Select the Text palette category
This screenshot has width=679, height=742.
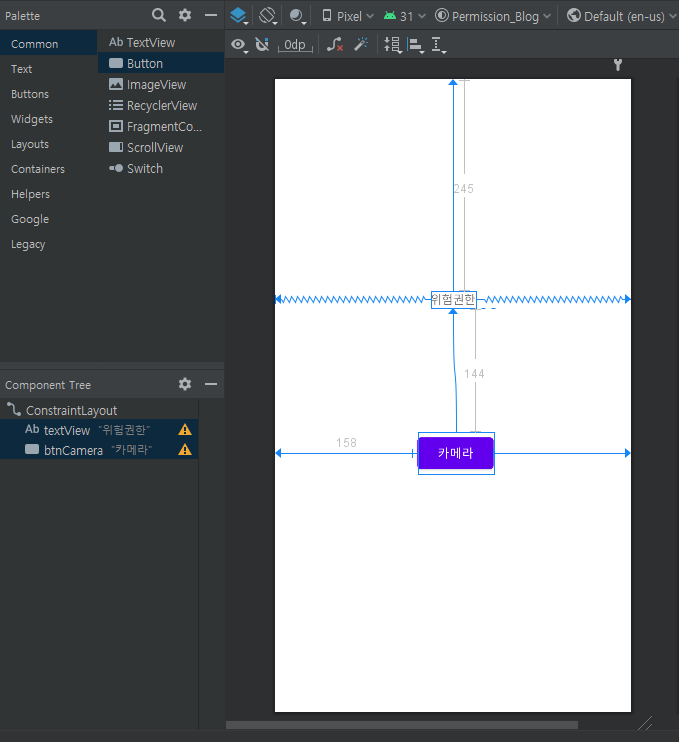(x=49, y=69)
